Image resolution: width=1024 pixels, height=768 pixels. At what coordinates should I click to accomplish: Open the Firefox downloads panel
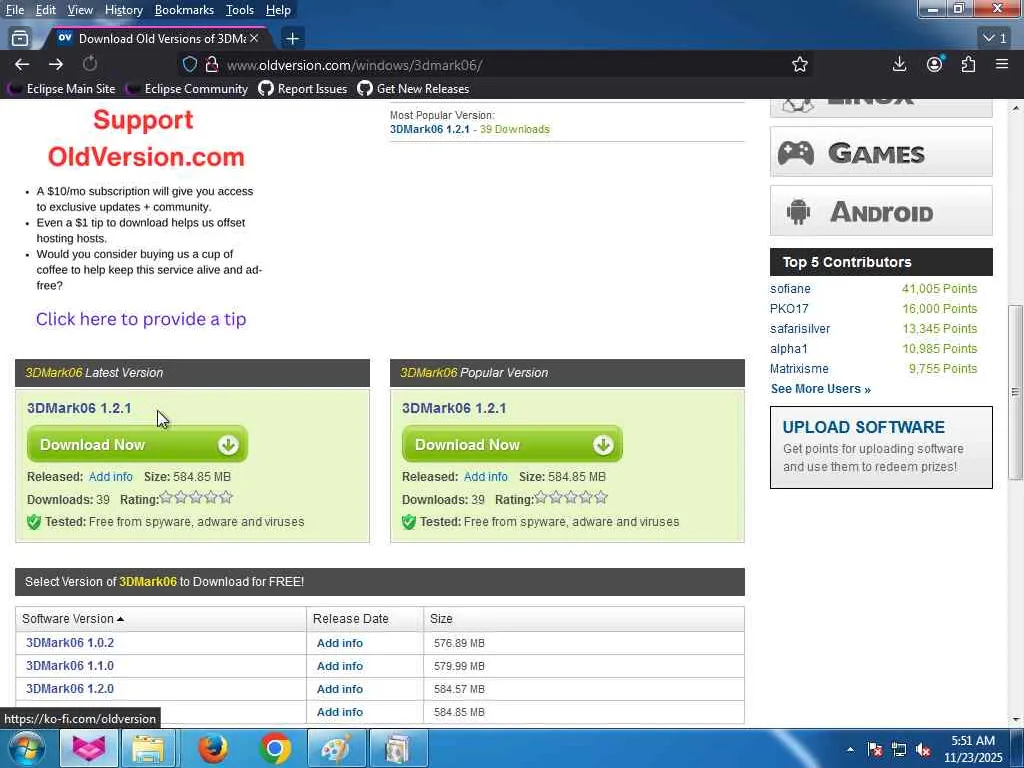899,64
